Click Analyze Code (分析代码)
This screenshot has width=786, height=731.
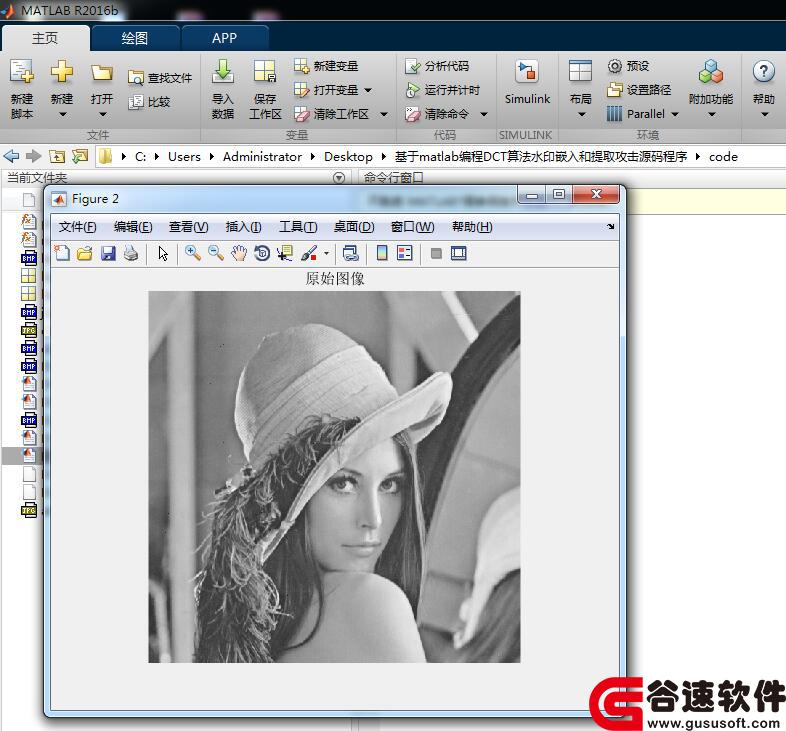[437, 66]
